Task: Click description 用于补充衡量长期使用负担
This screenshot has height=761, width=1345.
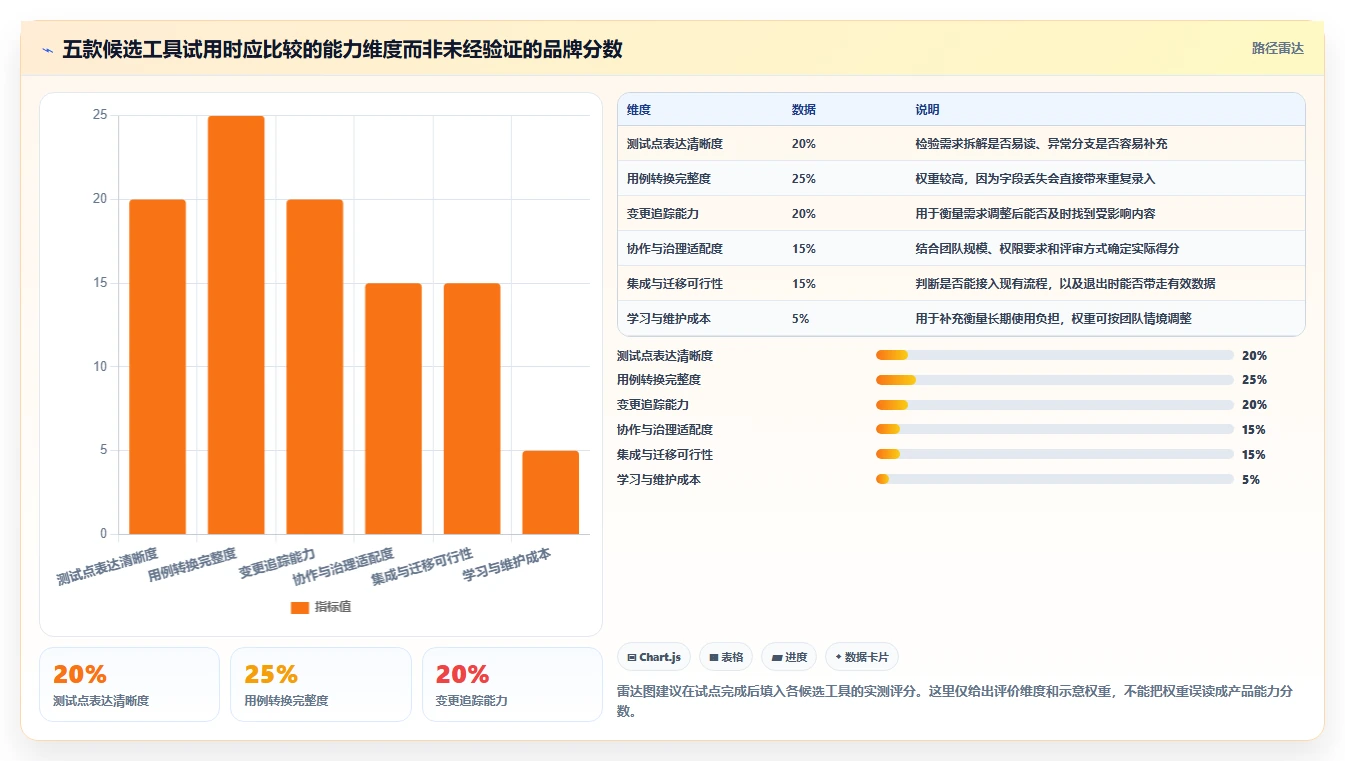Action: click(1053, 319)
